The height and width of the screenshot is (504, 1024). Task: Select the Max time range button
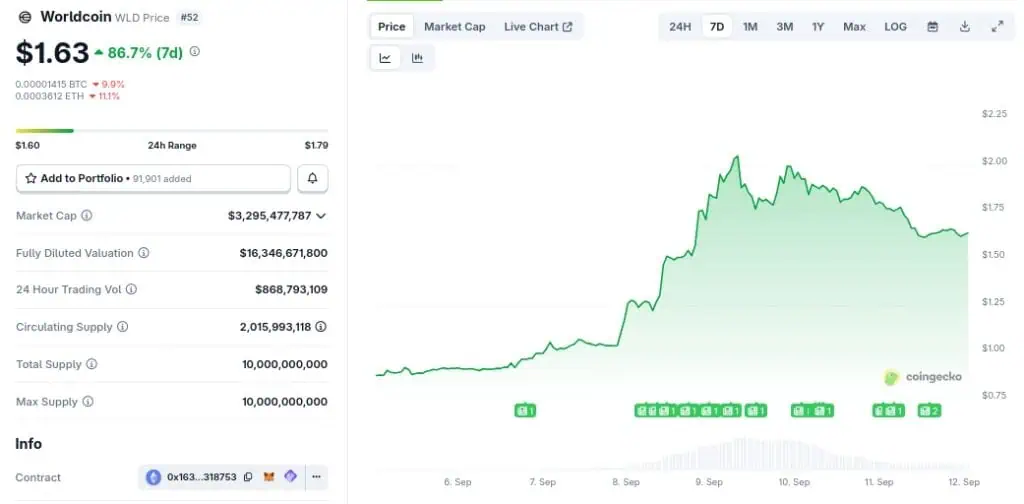click(854, 27)
